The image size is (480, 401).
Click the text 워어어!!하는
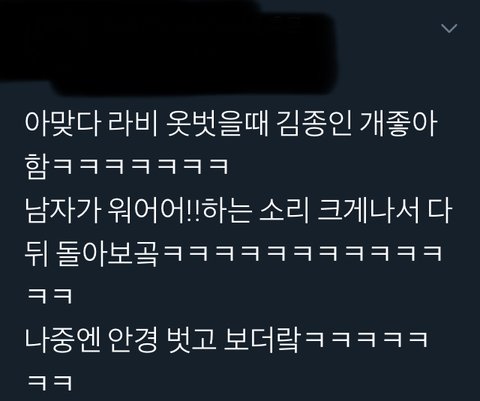pos(179,211)
